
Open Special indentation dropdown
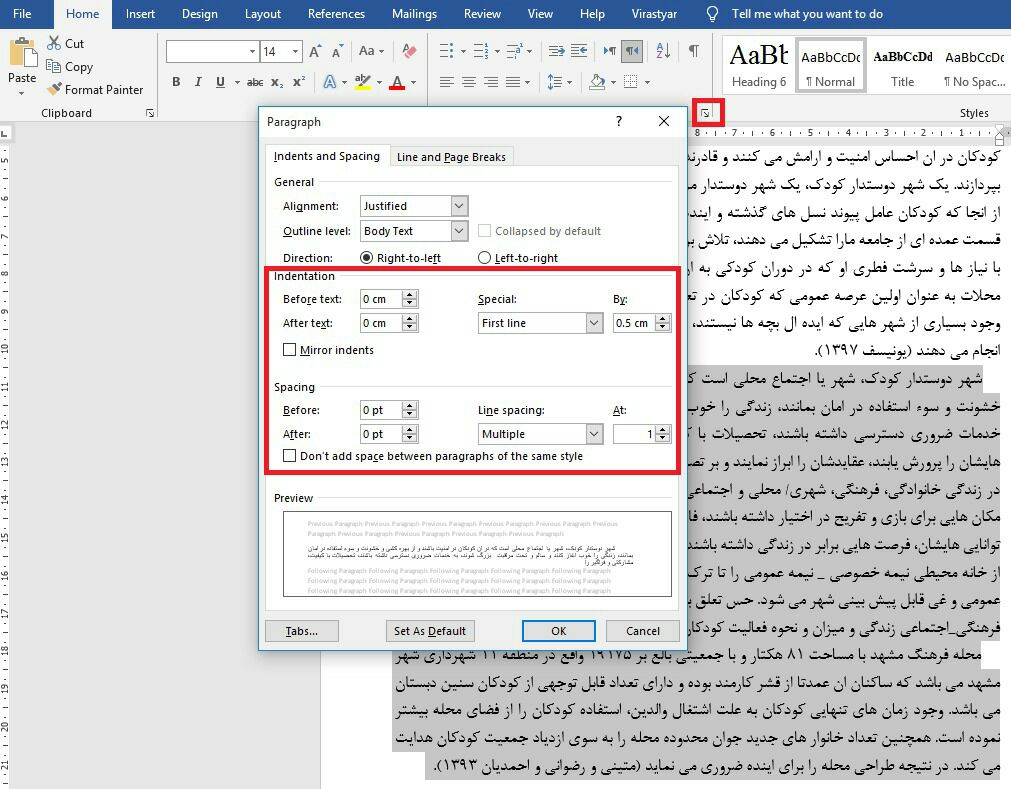click(x=594, y=323)
